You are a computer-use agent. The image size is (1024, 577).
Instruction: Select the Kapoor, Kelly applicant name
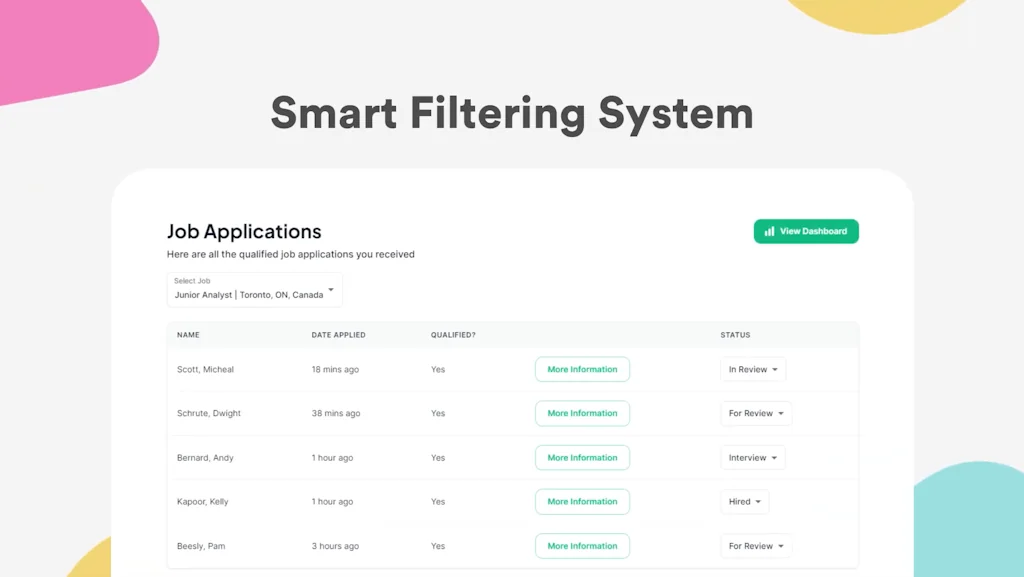(202, 502)
